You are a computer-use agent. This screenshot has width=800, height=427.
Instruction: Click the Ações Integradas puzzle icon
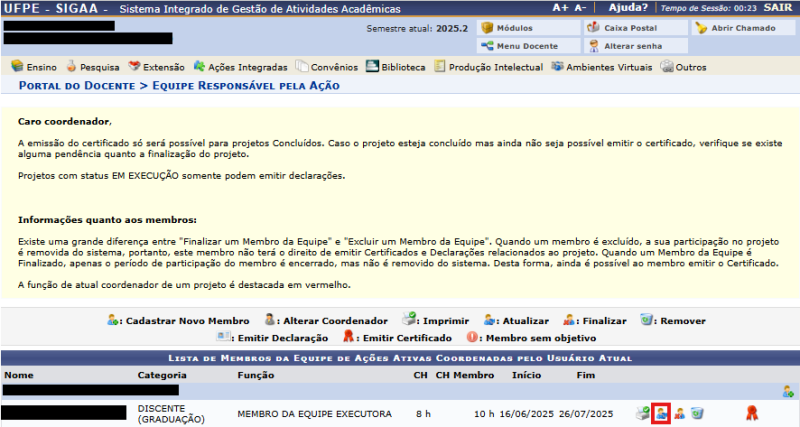(x=199, y=66)
